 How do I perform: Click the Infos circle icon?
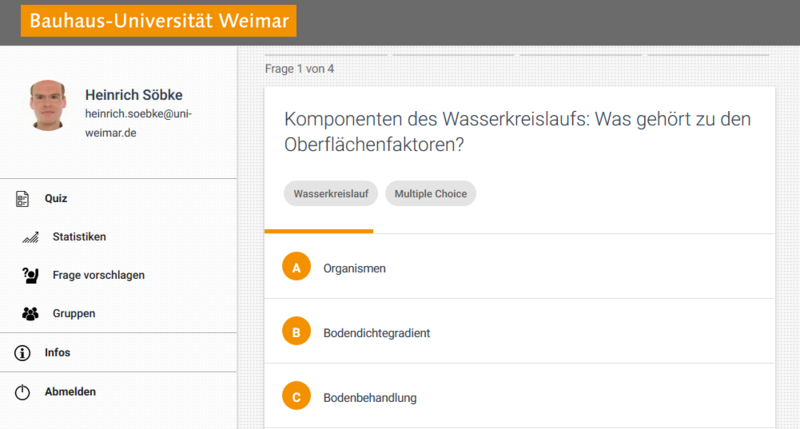(22, 352)
